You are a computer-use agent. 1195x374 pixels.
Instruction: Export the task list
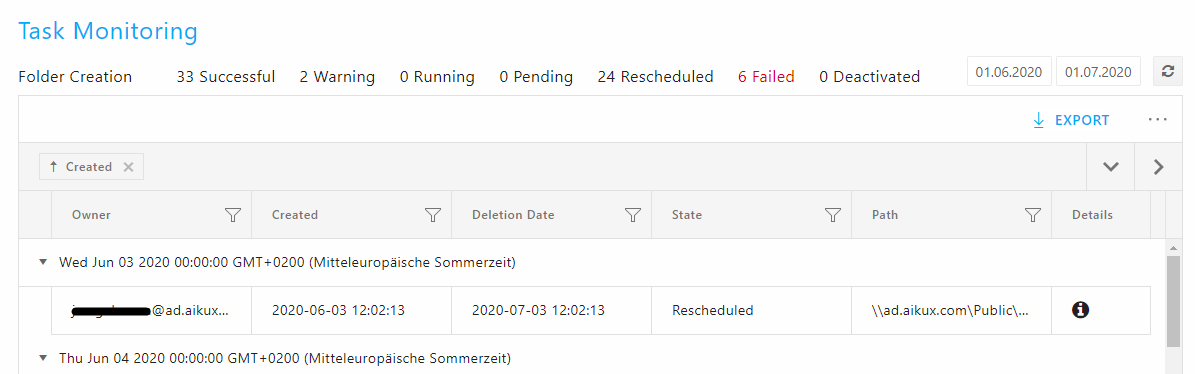point(1071,120)
